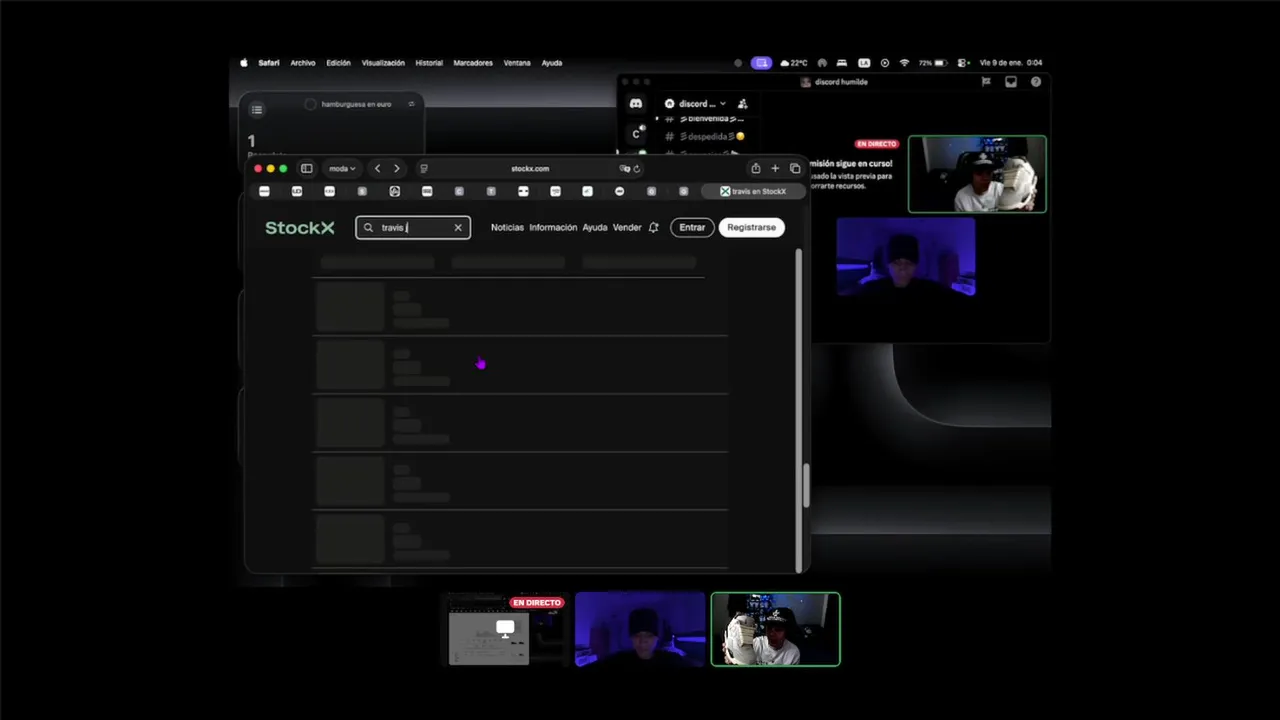Open Discord home icon in Discord window

pos(635,104)
